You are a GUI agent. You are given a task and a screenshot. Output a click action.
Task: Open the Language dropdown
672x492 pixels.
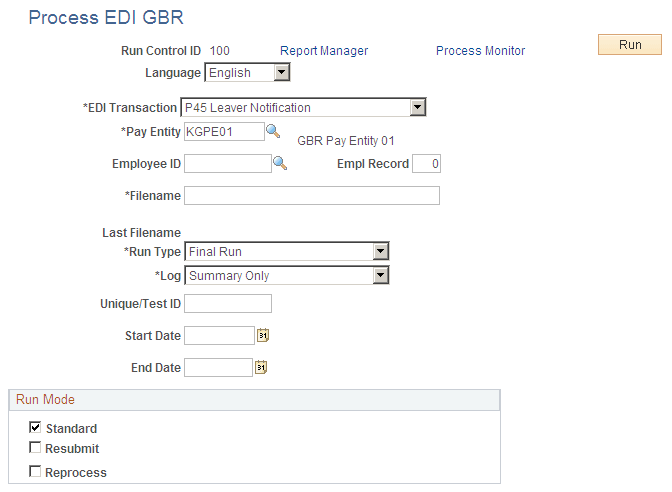(248, 72)
